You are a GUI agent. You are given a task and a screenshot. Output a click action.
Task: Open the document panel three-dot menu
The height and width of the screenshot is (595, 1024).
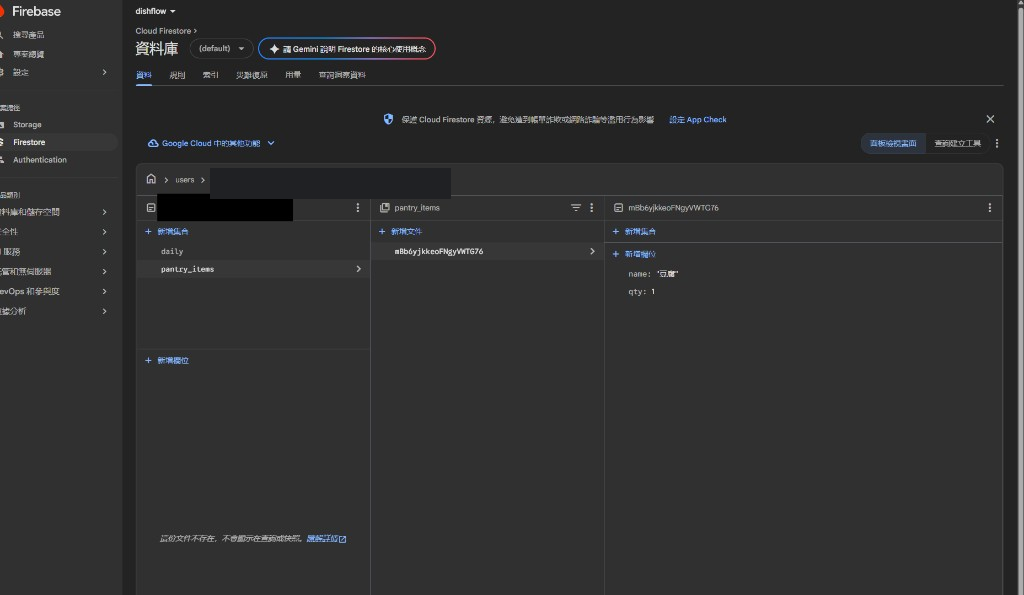[989, 208]
